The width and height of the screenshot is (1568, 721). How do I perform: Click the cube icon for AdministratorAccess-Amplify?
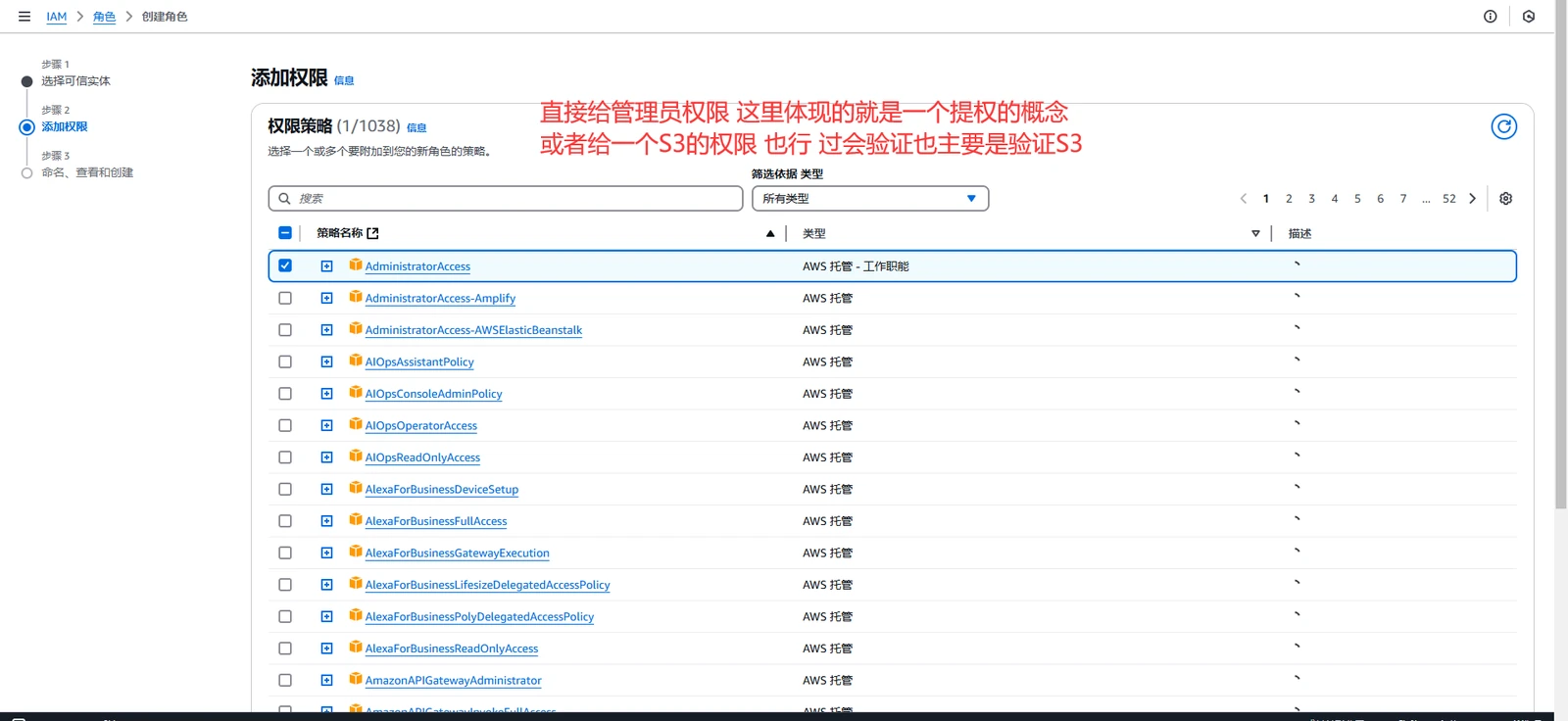click(x=356, y=297)
